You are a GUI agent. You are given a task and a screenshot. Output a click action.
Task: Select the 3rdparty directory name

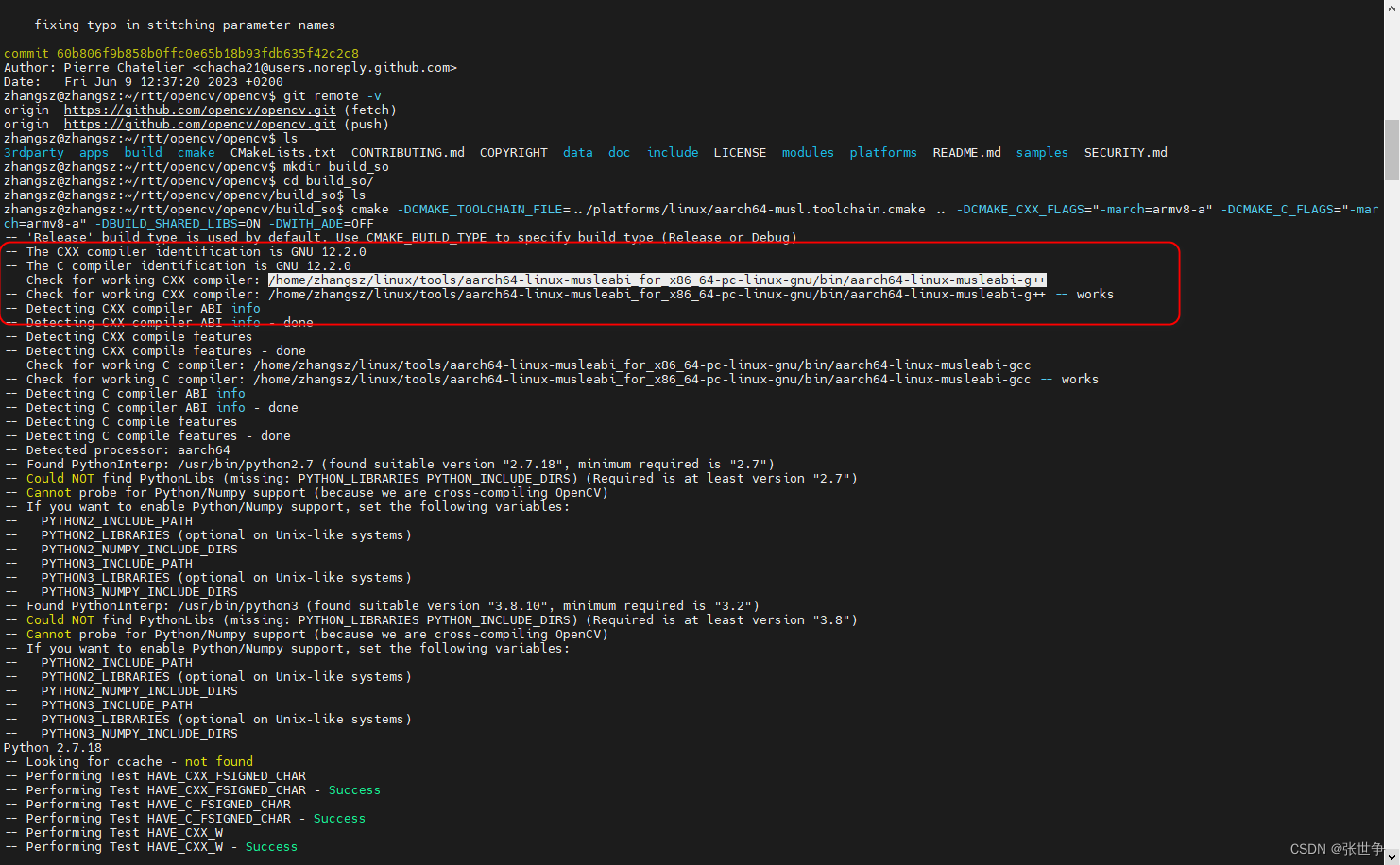33,152
